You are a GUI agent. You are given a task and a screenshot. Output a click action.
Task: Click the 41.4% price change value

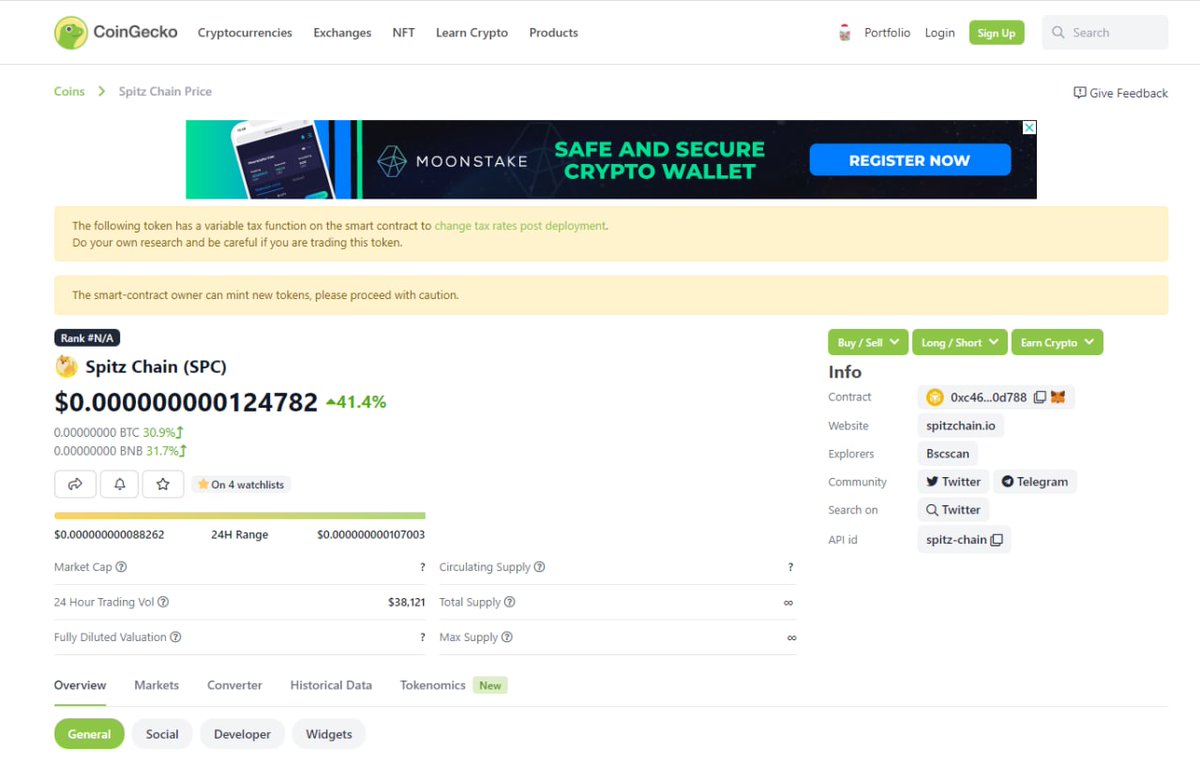[x=356, y=402]
